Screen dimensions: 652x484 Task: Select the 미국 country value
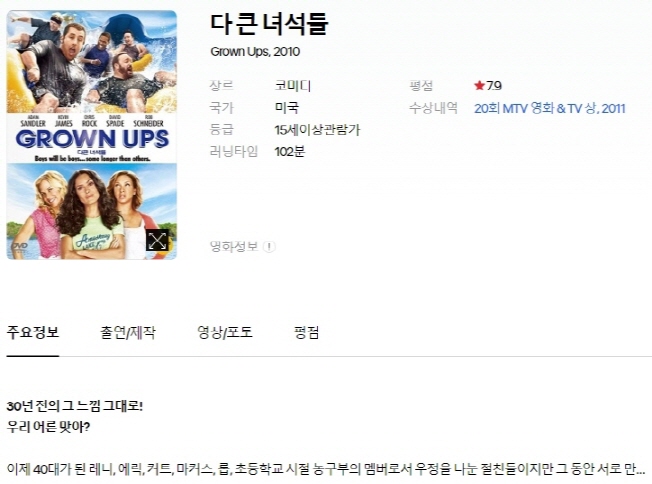286,108
